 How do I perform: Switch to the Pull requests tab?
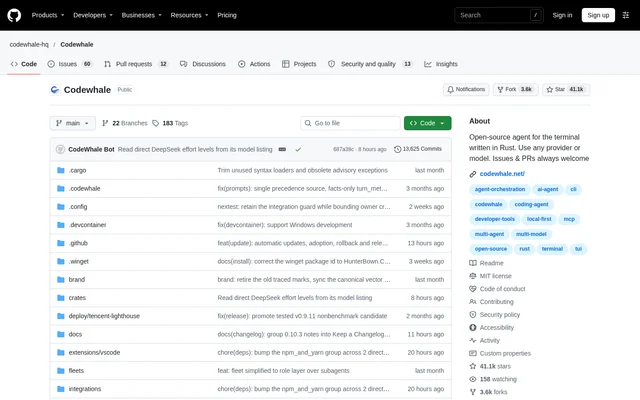tap(136, 64)
